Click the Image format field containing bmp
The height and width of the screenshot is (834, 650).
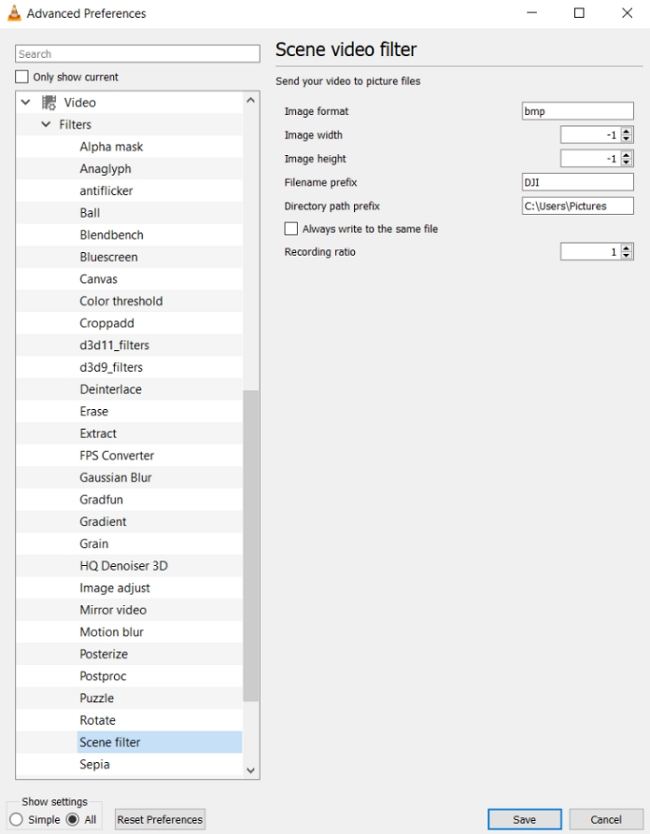578,111
